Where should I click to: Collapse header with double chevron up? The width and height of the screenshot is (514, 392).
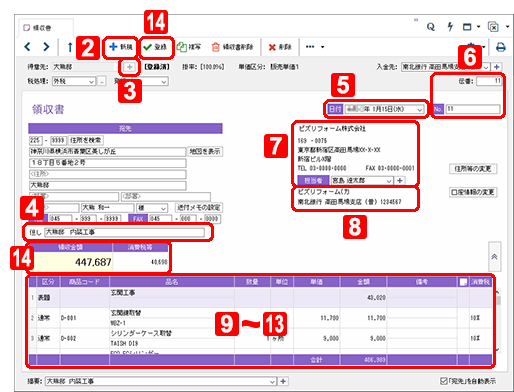click(x=494, y=257)
